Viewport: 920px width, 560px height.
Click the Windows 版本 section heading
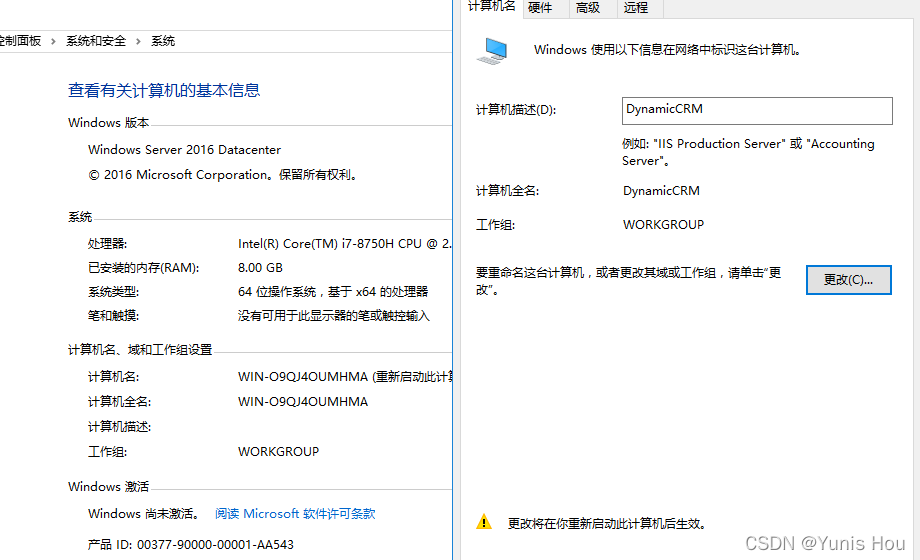[x=109, y=123]
